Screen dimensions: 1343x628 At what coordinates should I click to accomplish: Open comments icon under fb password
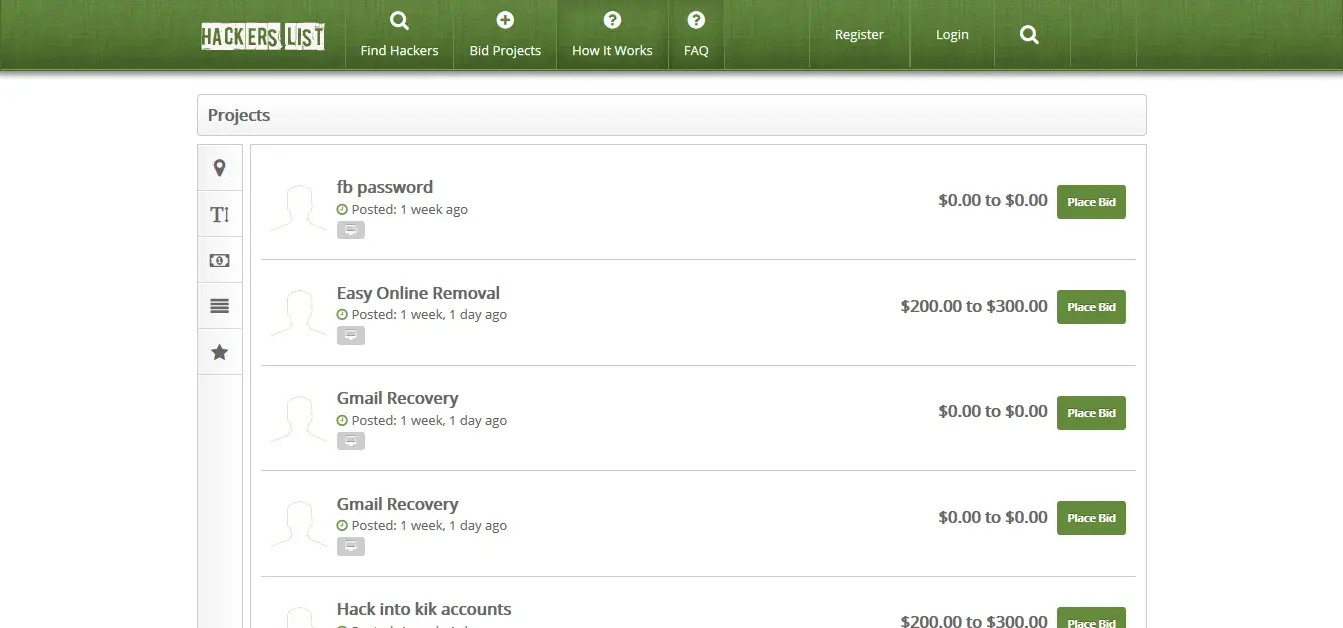(x=350, y=229)
